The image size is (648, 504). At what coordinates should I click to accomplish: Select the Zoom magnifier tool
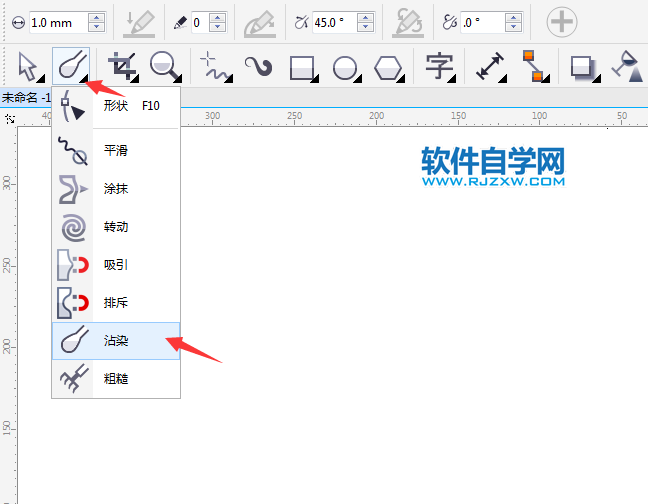click(x=164, y=66)
